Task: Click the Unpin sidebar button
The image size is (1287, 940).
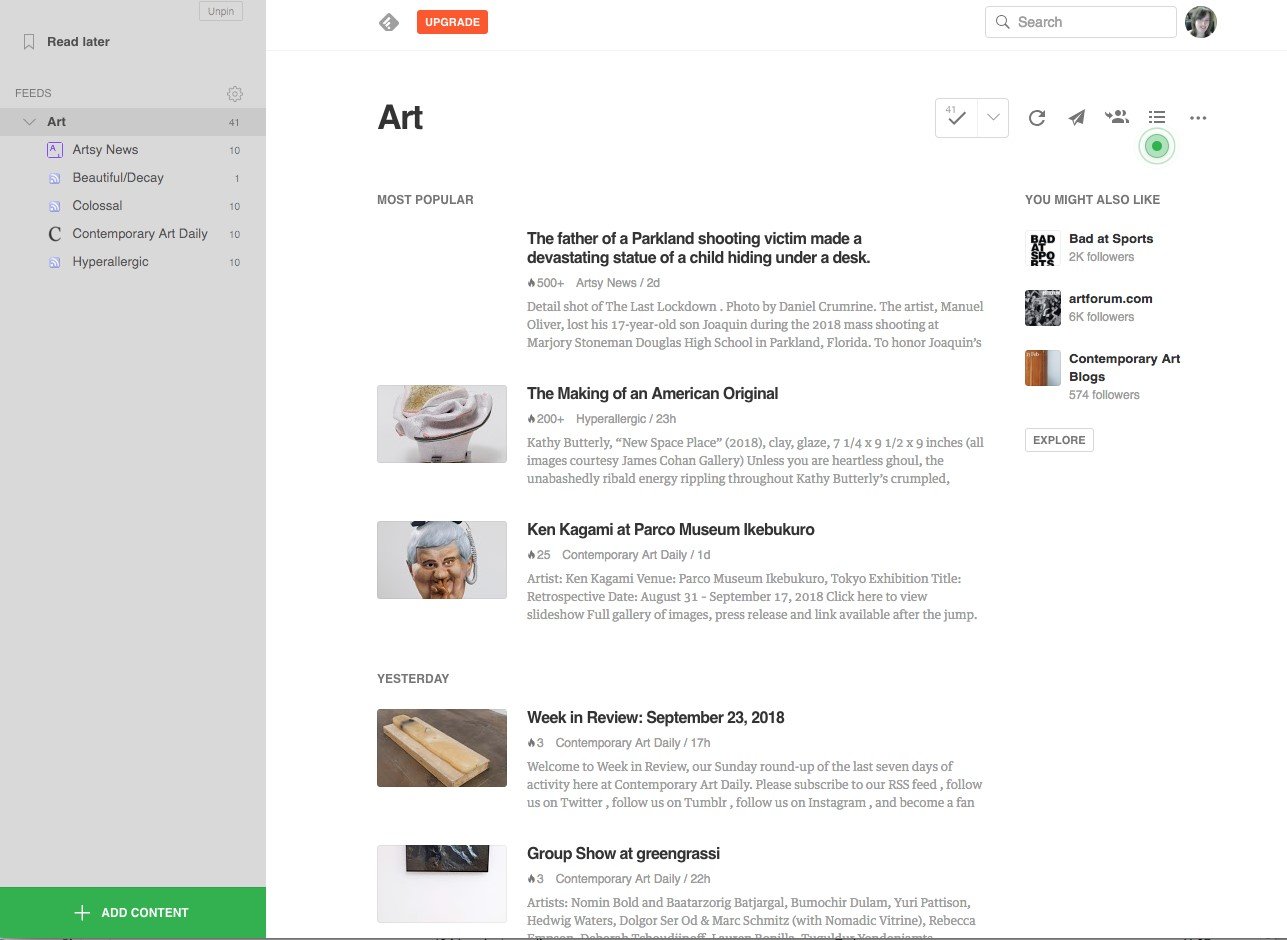Action: [x=221, y=11]
